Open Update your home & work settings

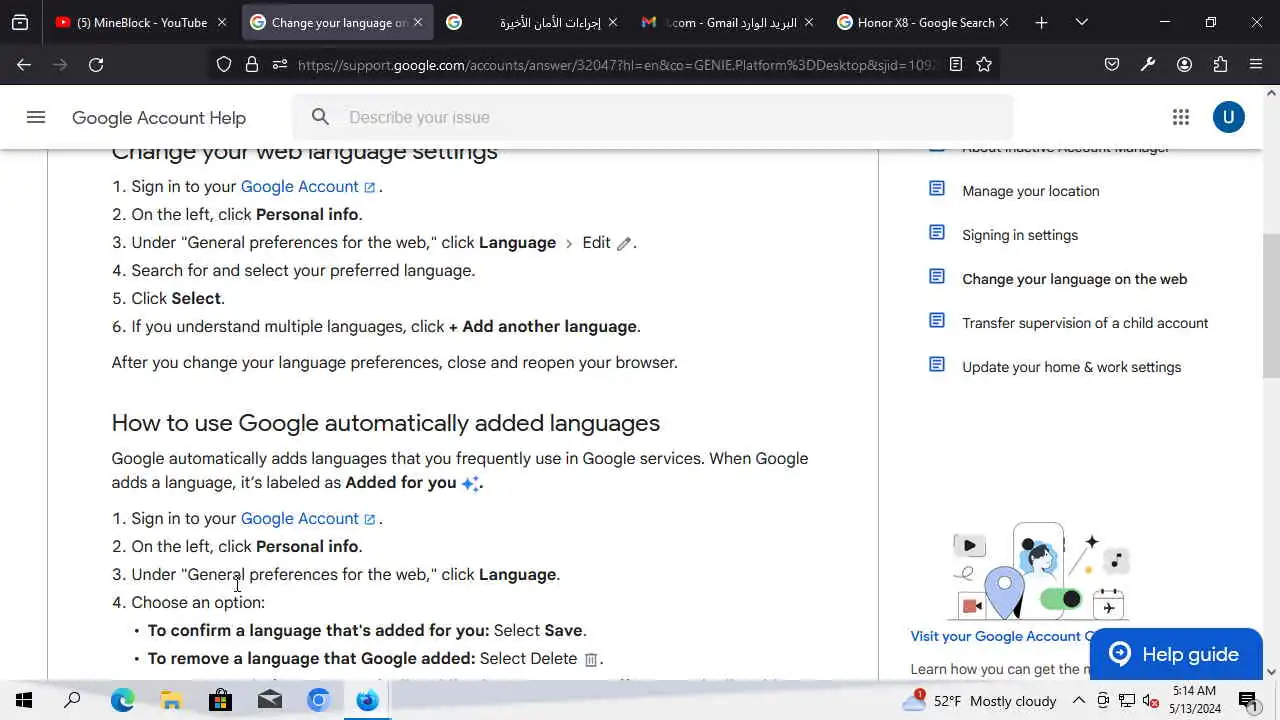coord(1071,367)
